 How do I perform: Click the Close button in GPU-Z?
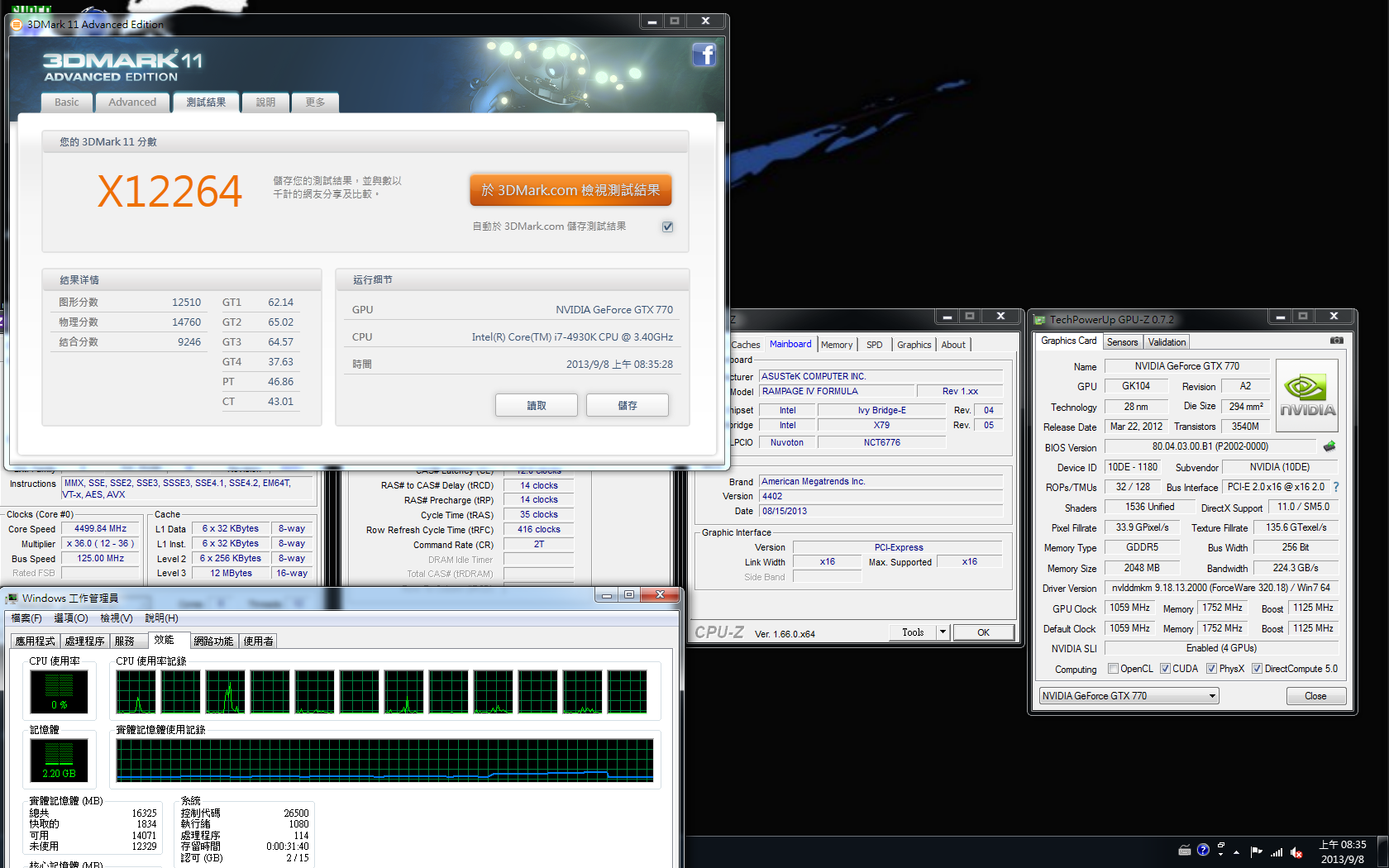pos(1315,696)
